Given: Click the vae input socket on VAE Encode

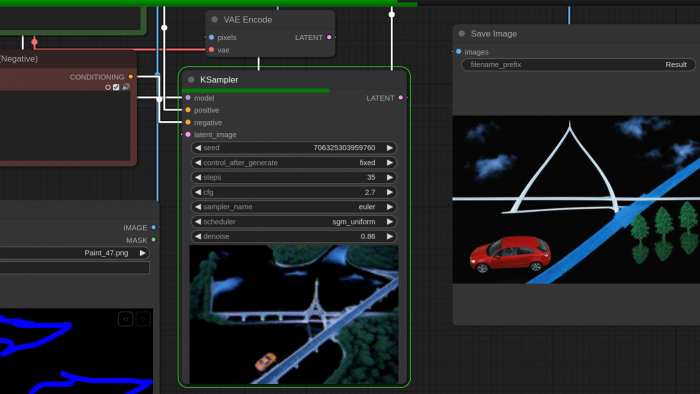Looking at the screenshot, I should point(212,50).
